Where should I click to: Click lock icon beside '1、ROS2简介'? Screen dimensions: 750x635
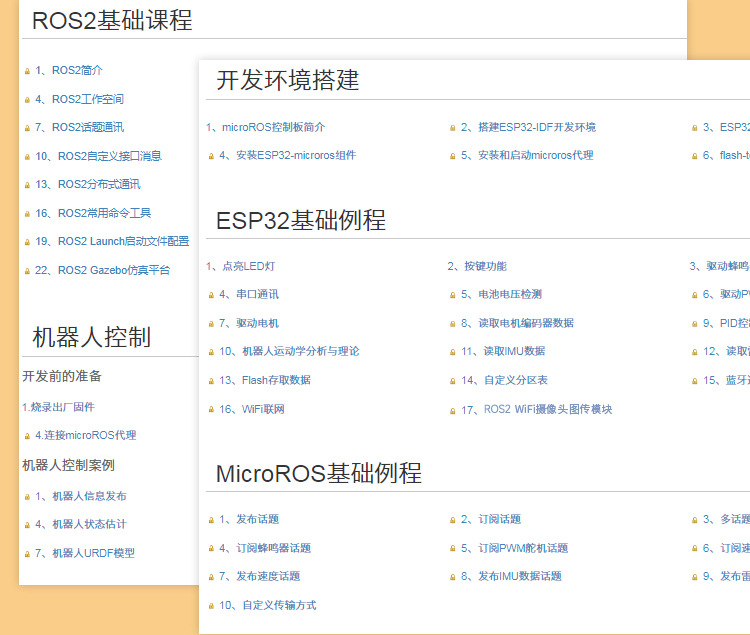(x=27, y=71)
